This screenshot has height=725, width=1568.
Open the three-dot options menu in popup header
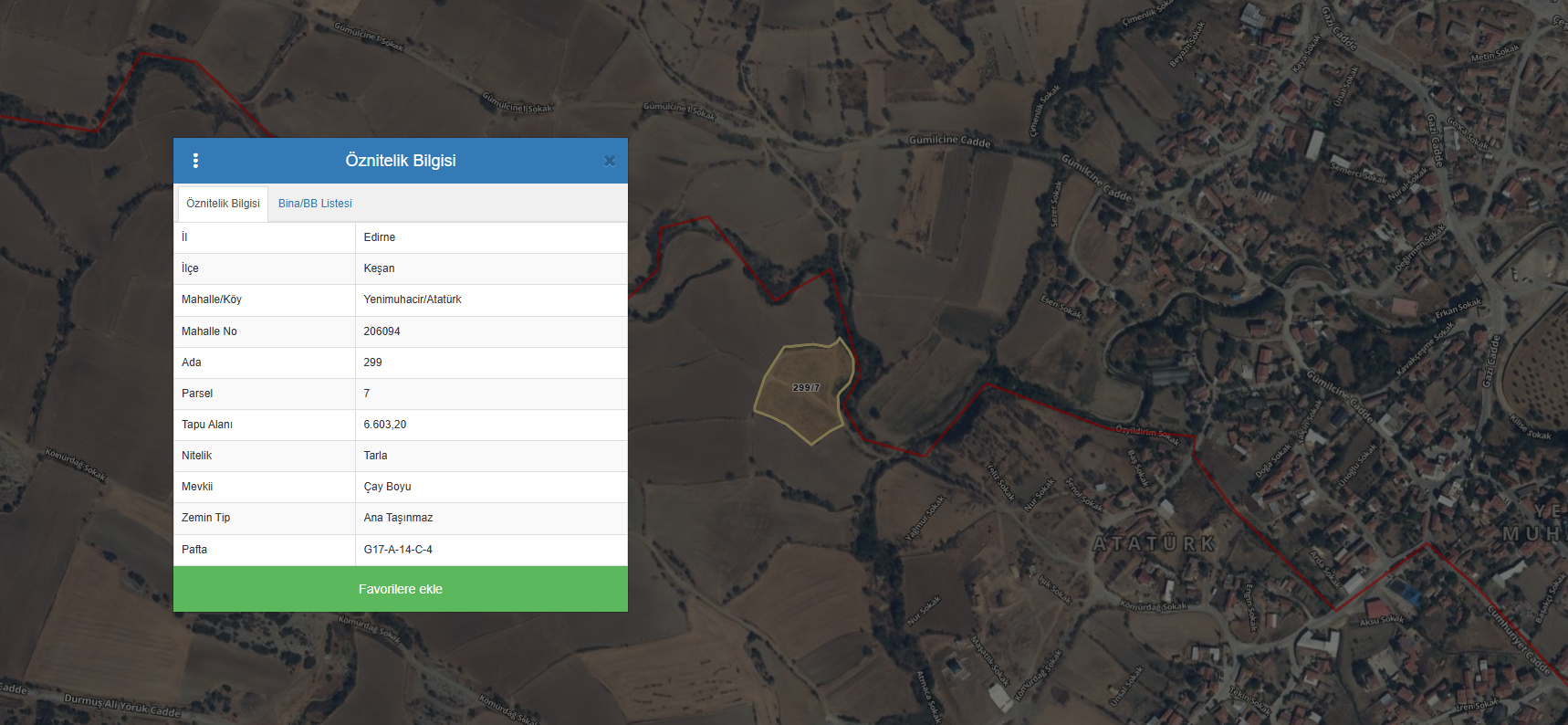[195, 161]
